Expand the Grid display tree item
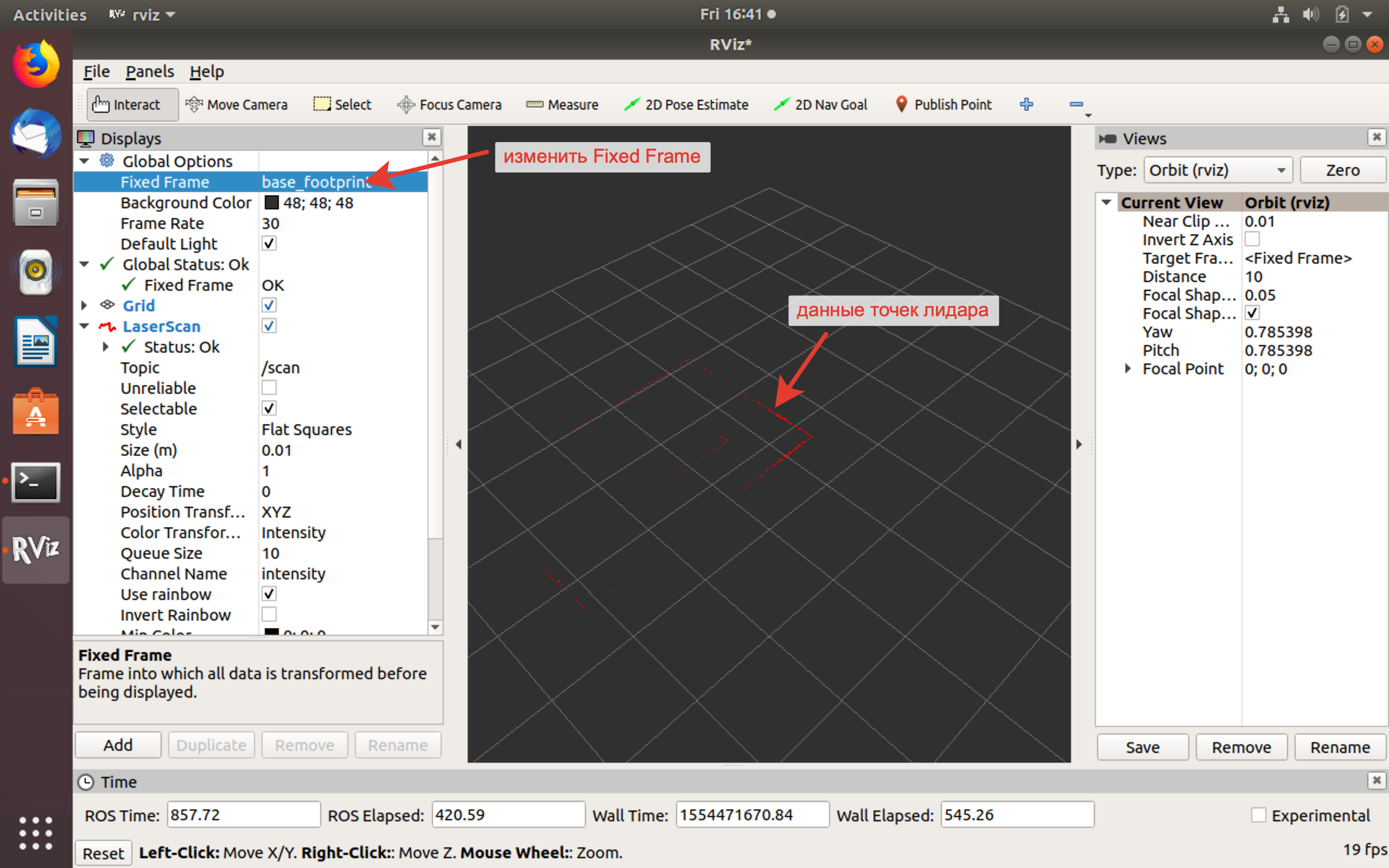 point(85,305)
